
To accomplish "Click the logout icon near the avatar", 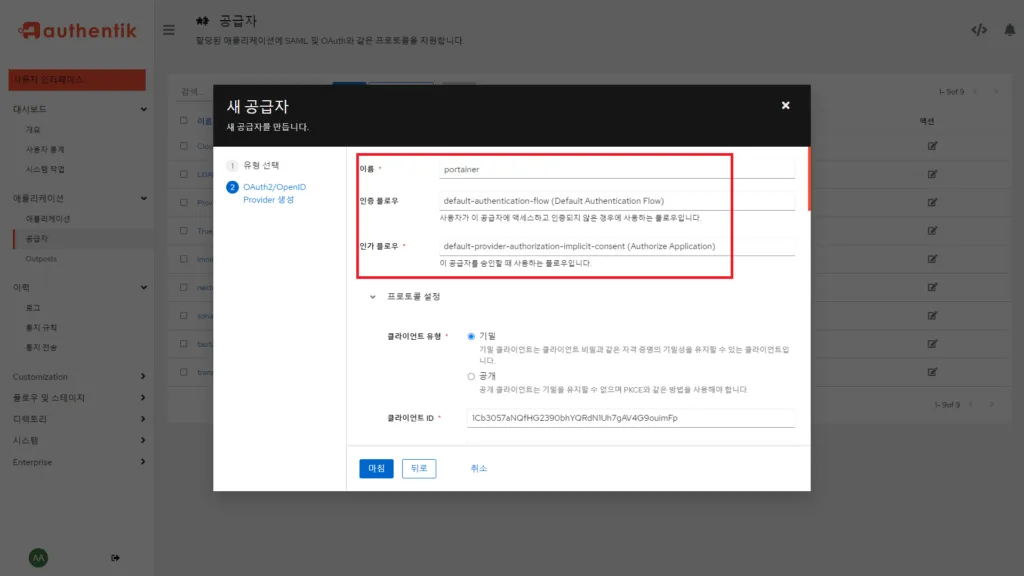I will click(115, 559).
